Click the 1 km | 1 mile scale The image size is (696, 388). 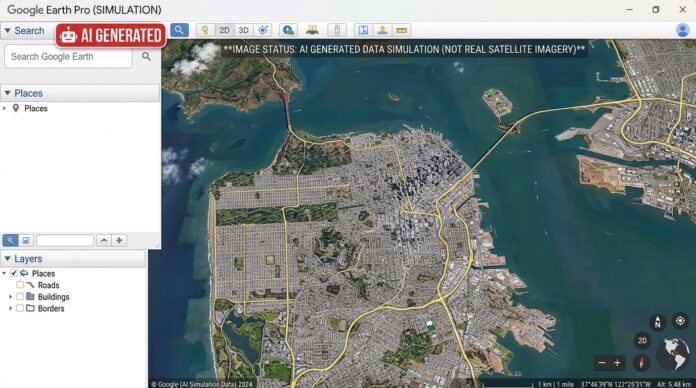pos(555,384)
